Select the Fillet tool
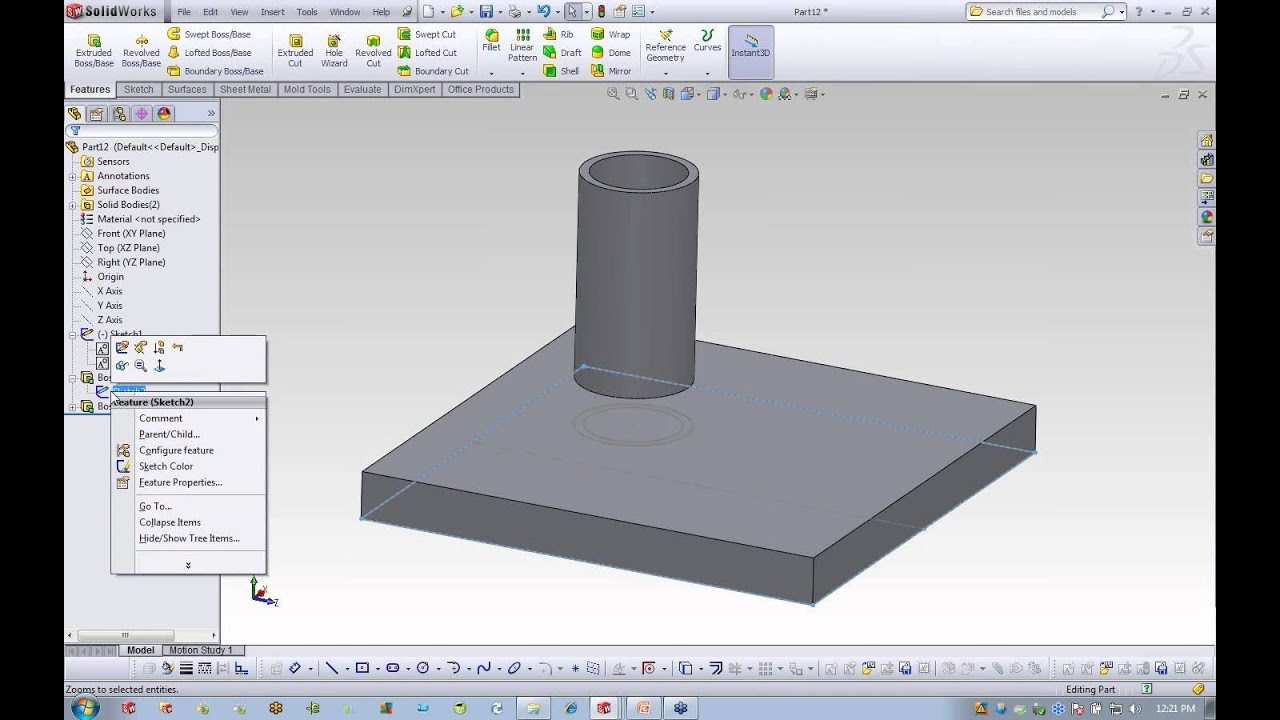Screen dimensions: 1280x720 tap(491, 41)
